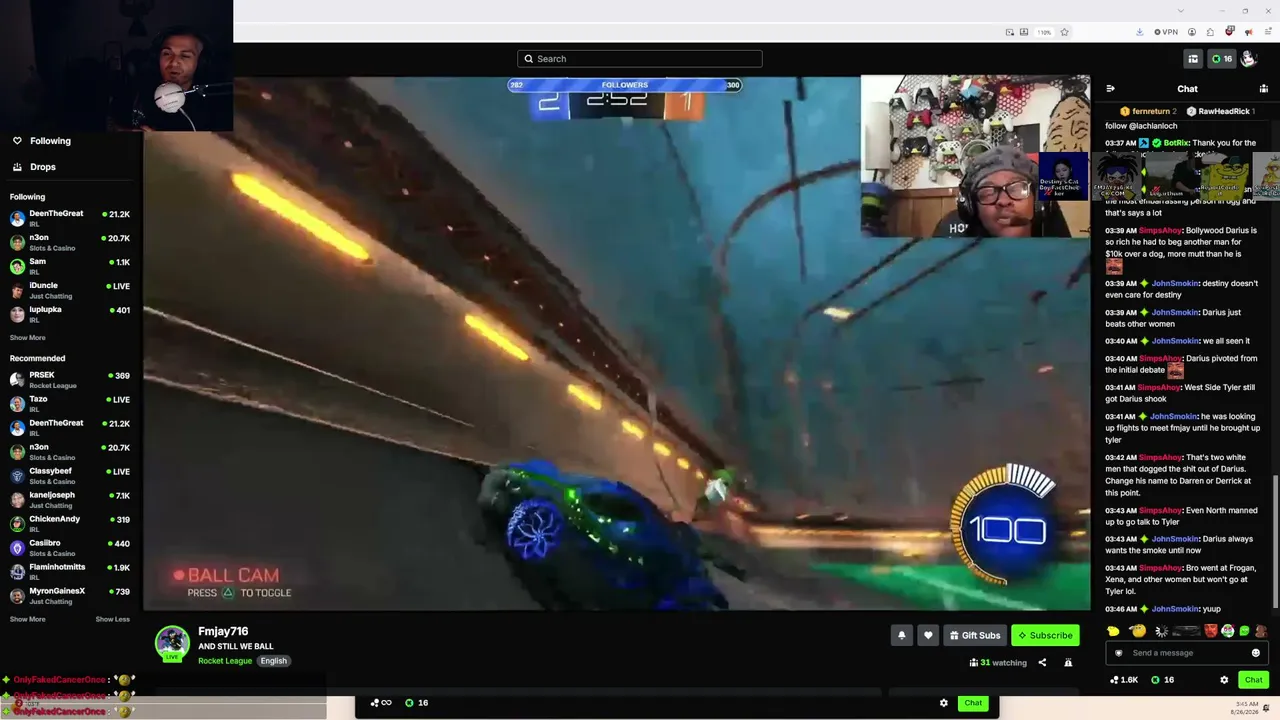Open Flaminhotmitts recommended channel

[x=70, y=571]
